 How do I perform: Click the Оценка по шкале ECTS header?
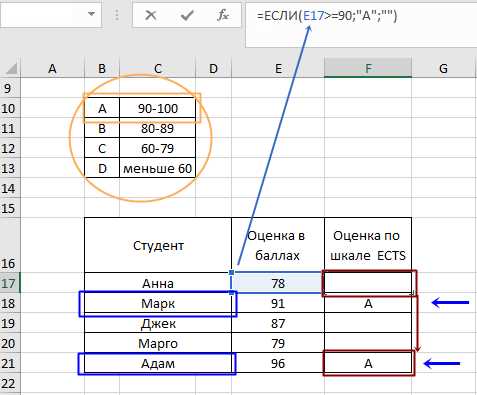(368, 245)
